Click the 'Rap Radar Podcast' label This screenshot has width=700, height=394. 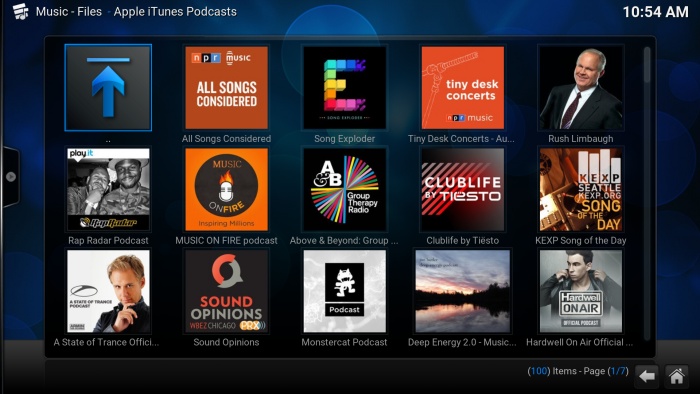(x=108, y=241)
